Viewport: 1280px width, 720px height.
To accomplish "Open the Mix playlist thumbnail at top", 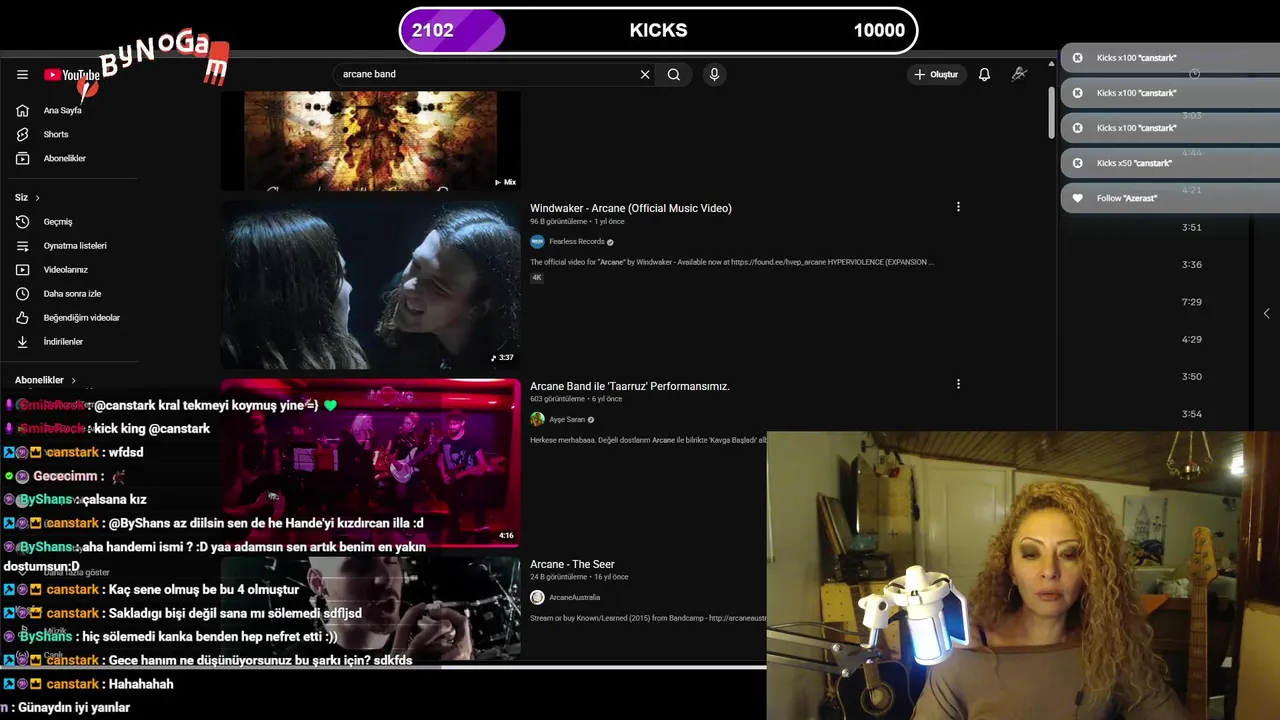I will [370, 140].
